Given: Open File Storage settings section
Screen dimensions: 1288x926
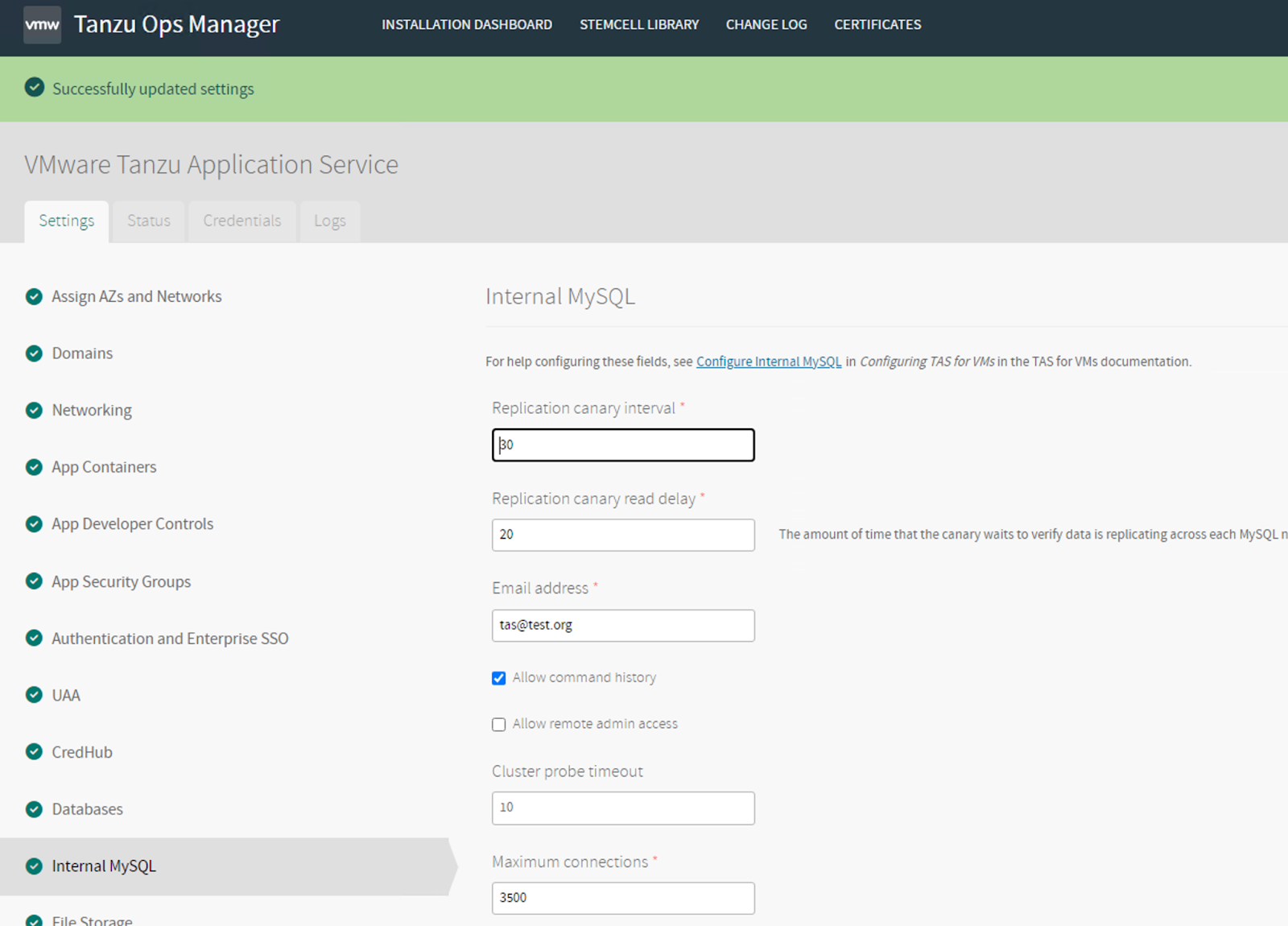Looking at the screenshot, I should point(92,920).
